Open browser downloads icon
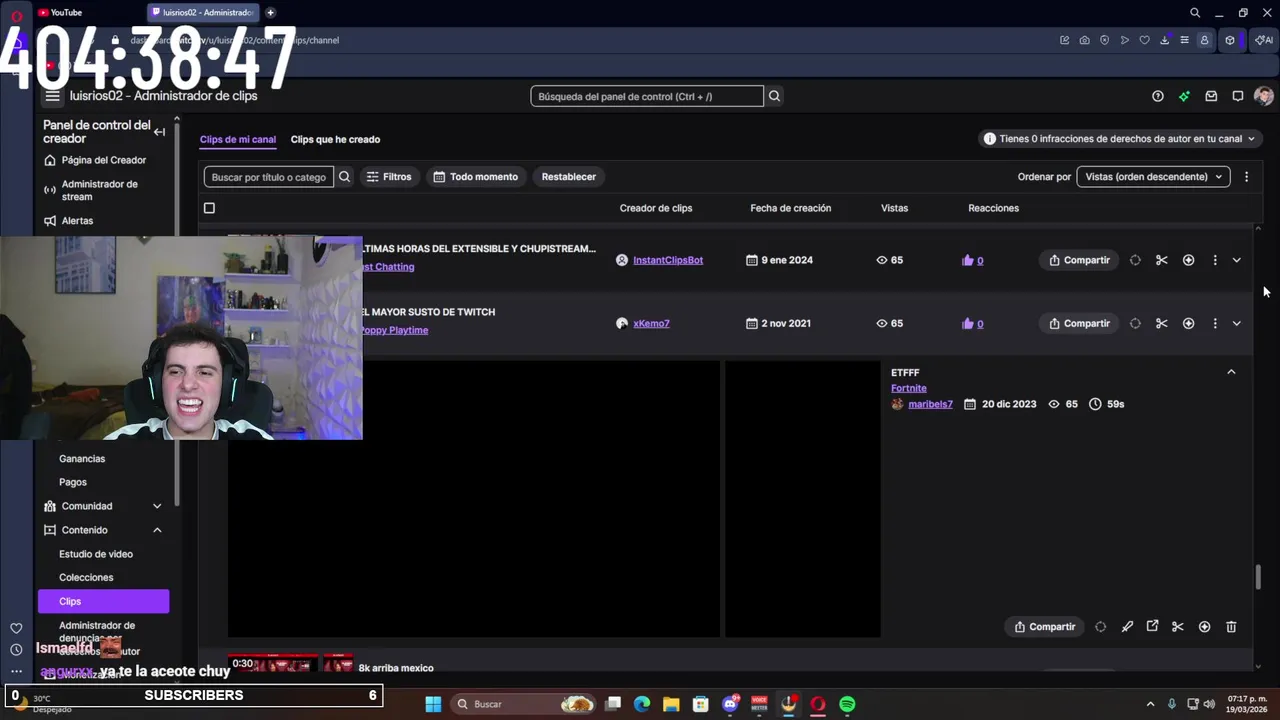 click(x=1165, y=40)
